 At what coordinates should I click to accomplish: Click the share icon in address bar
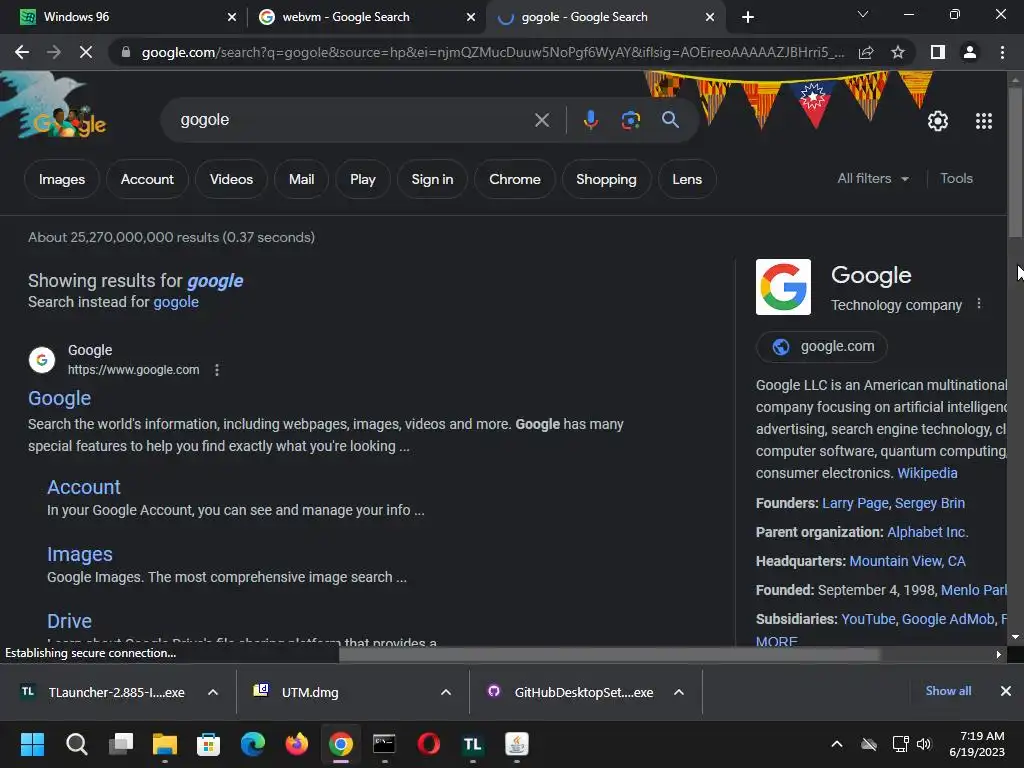click(866, 52)
